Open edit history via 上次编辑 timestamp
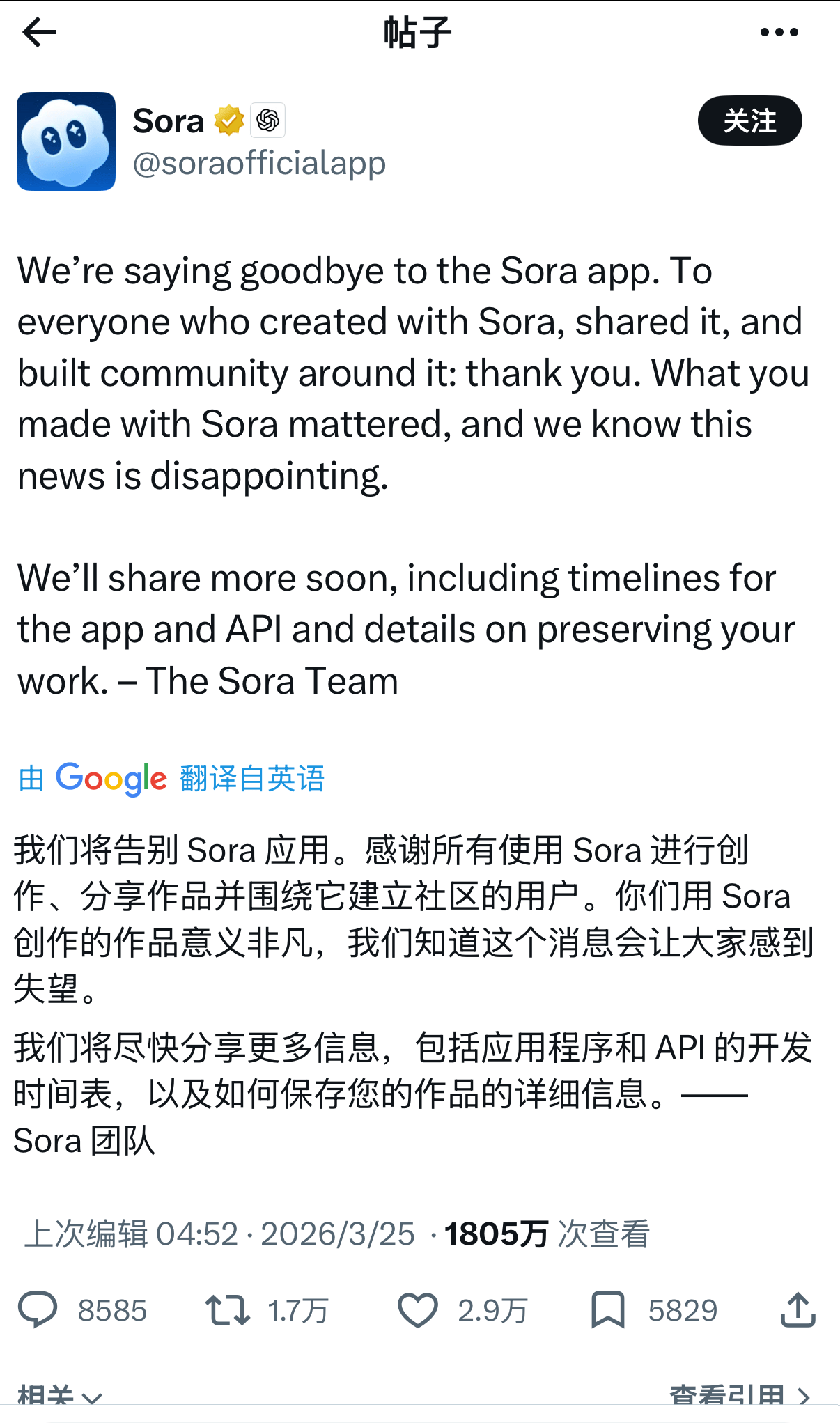Image resolution: width=840 pixels, height=1423 pixels. pyautogui.click(x=131, y=1234)
